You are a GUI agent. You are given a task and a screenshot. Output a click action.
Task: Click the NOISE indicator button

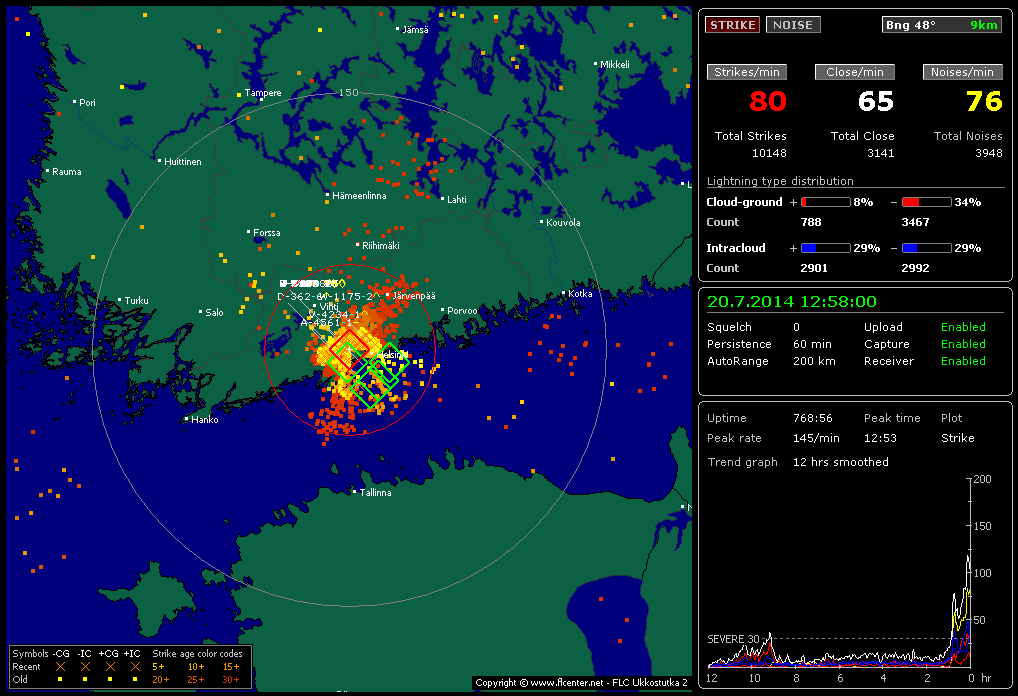[793, 25]
